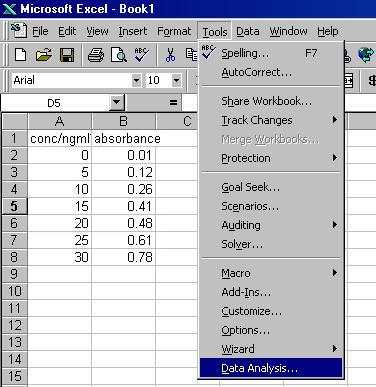Choose AutoCorrect from Tools menu

(x=271, y=72)
